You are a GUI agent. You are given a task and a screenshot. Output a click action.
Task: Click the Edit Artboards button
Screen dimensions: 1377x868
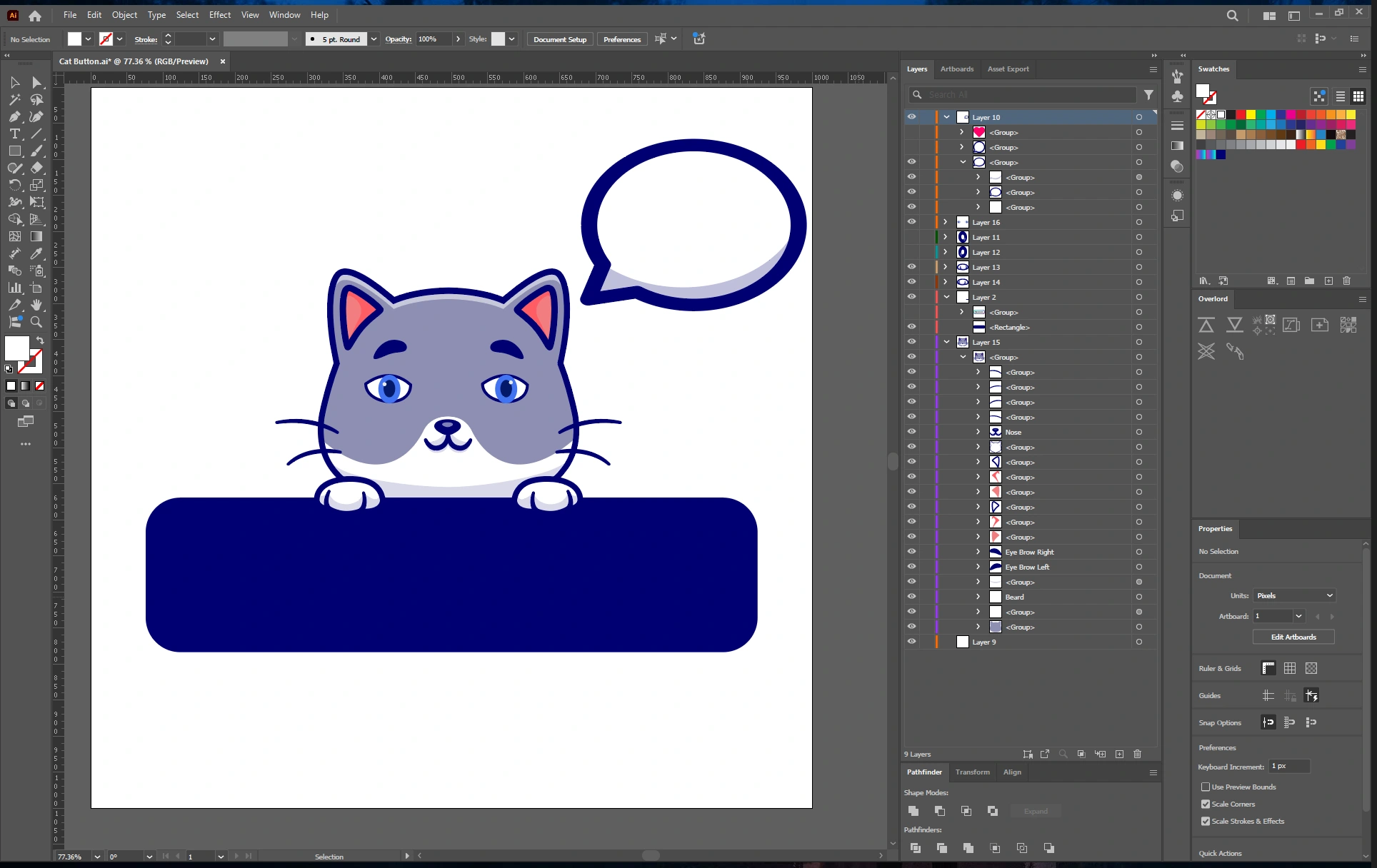[x=1293, y=637]
